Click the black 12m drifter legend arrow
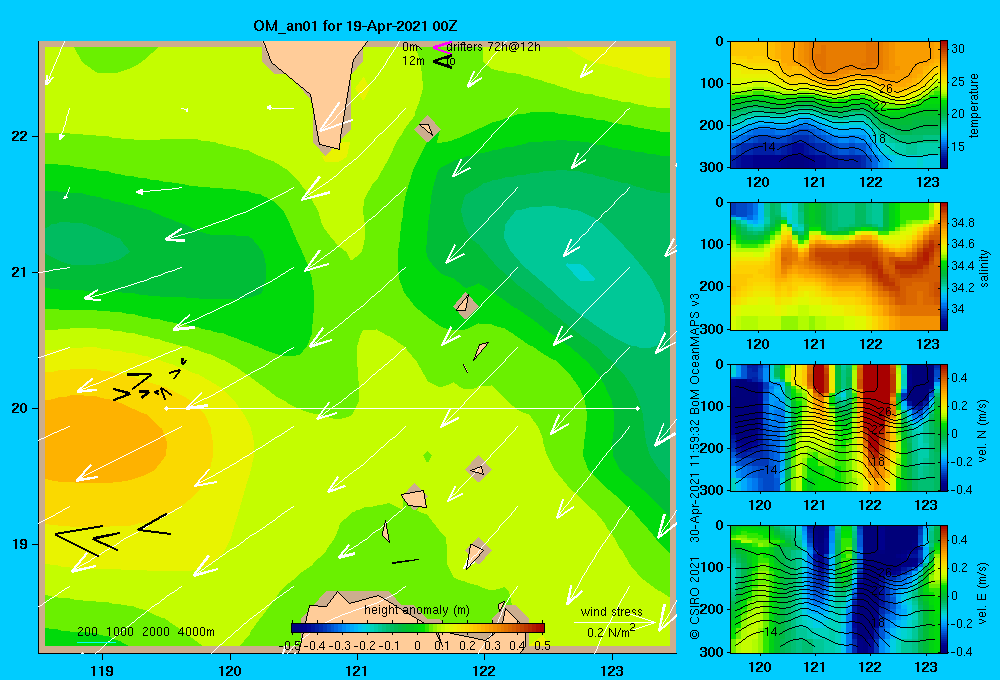This screenshot has width=1000, height=680. (443, 61)
